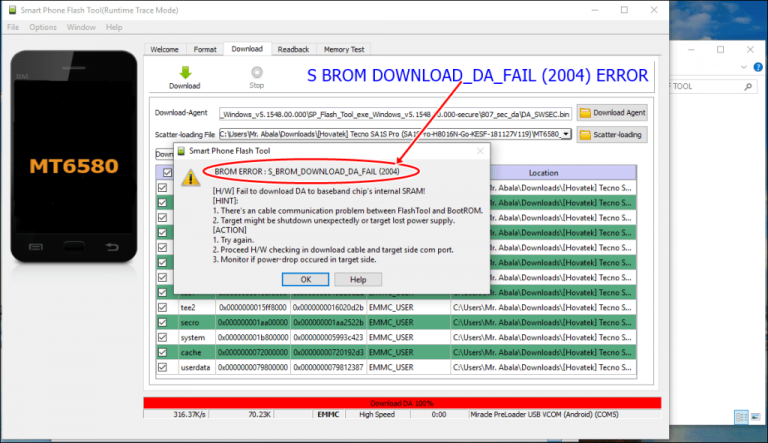The height and width of the screenshot is (443, 768).
Task: Click the view icon at bottom-right of background window
Action: click(741, 416)
